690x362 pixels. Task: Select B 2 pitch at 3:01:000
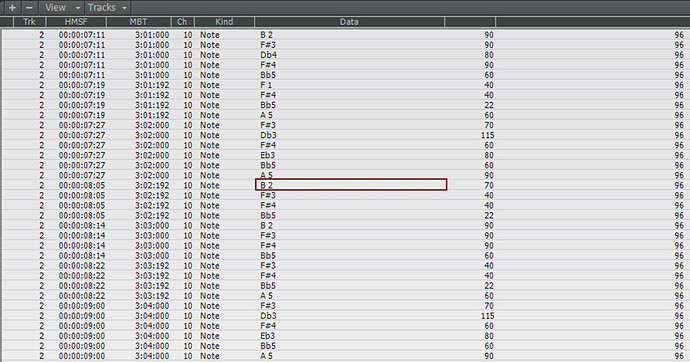[267, 35]
